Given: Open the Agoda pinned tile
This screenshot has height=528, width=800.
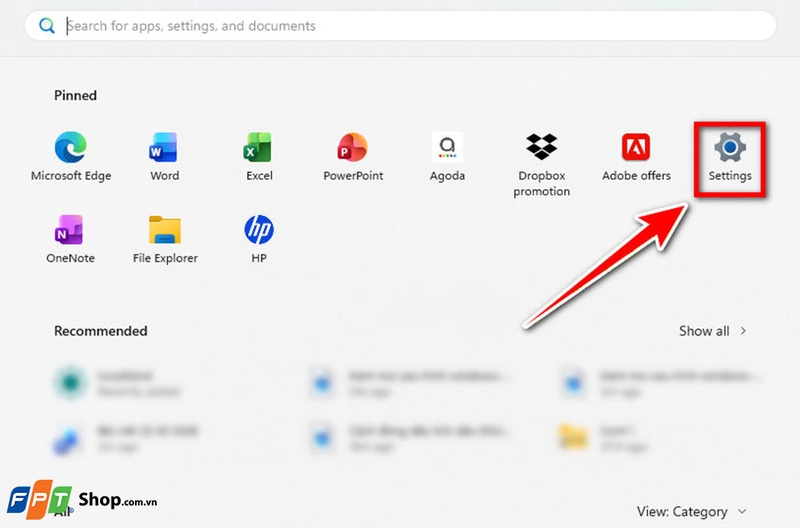Looking at the screenshot, I should (x=447, y=156).
